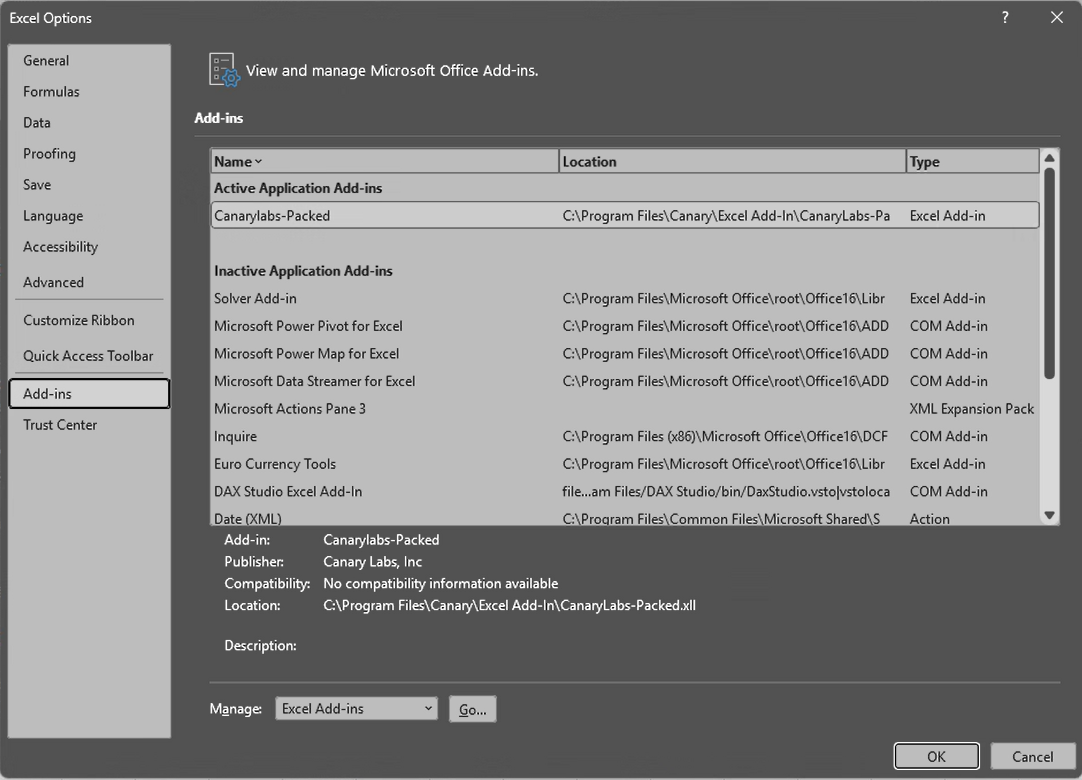Click the Help question mark icon

click(1005, 18)
